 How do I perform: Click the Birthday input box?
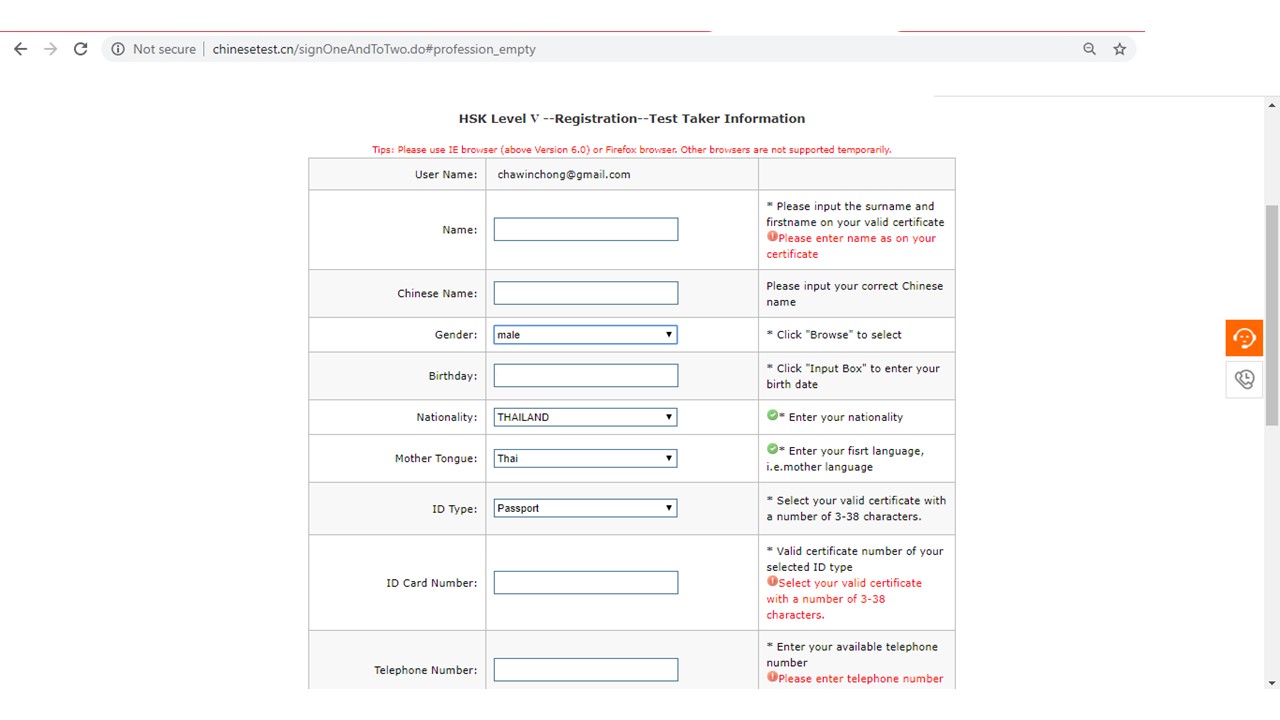coord(586,375)
